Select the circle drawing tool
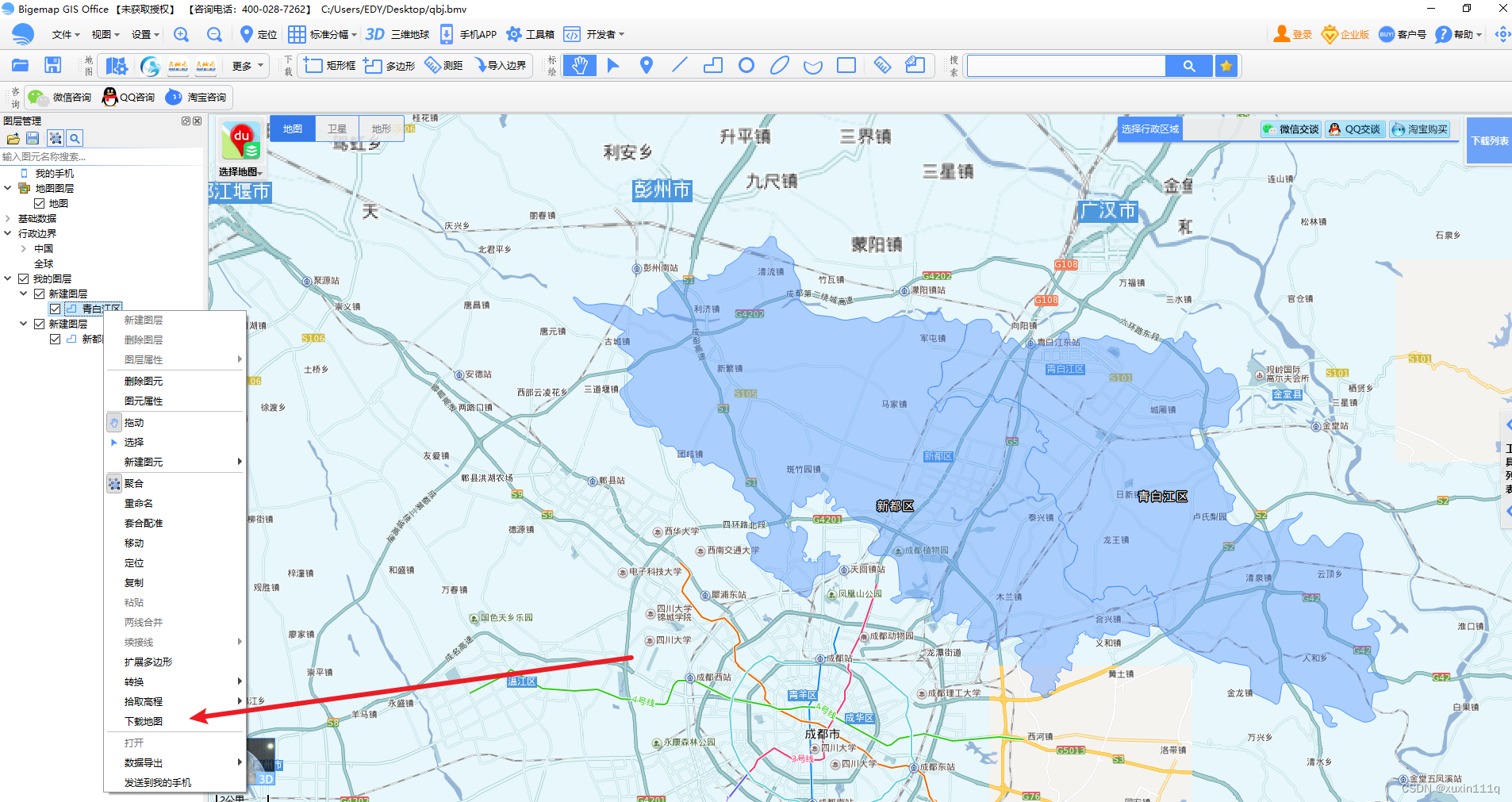 point(746,65)
